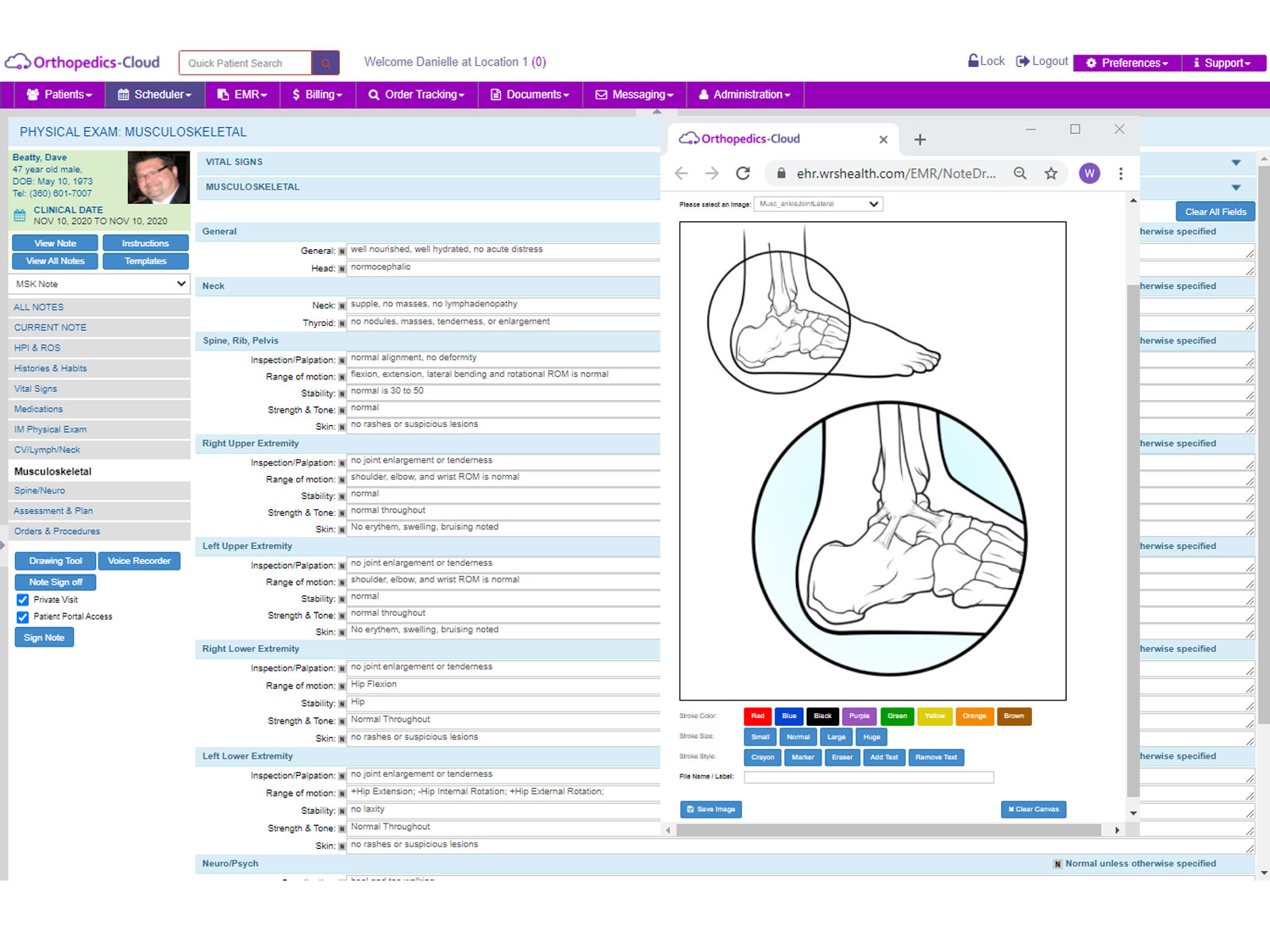Click the N normal icon beside Thyroid field
The height and width of the screenshot is (952, 1270).
(x=342, y=324)
